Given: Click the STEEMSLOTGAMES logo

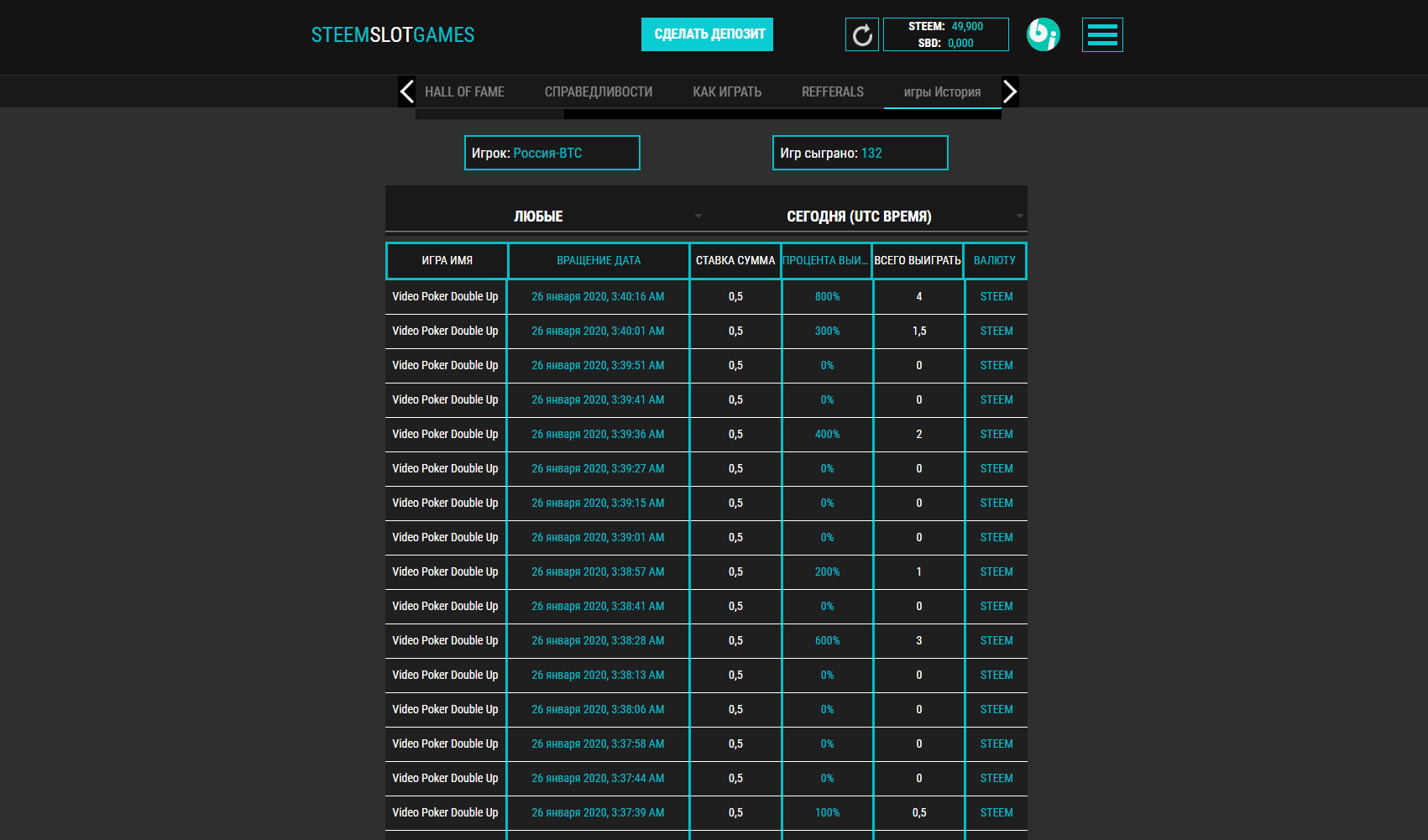Looking at the screenshot, I should [392, 35].
